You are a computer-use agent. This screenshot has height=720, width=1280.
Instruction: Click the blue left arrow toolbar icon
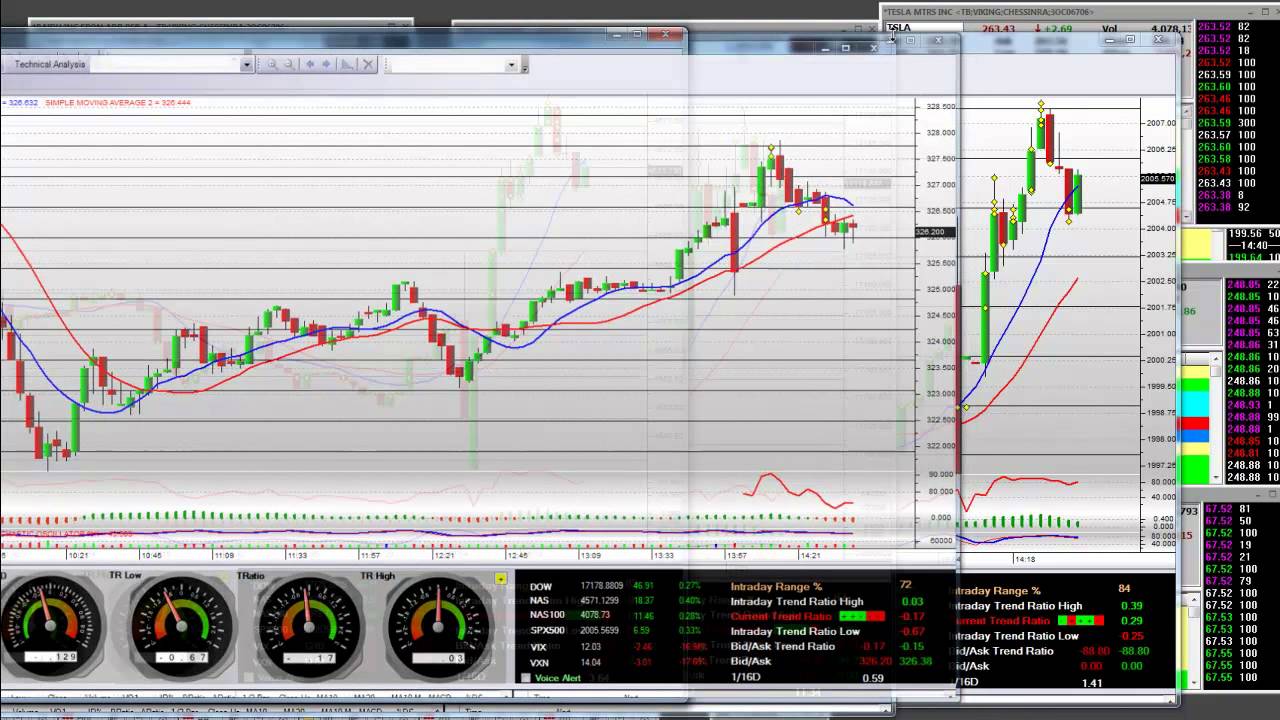click(x=309, y=64)
